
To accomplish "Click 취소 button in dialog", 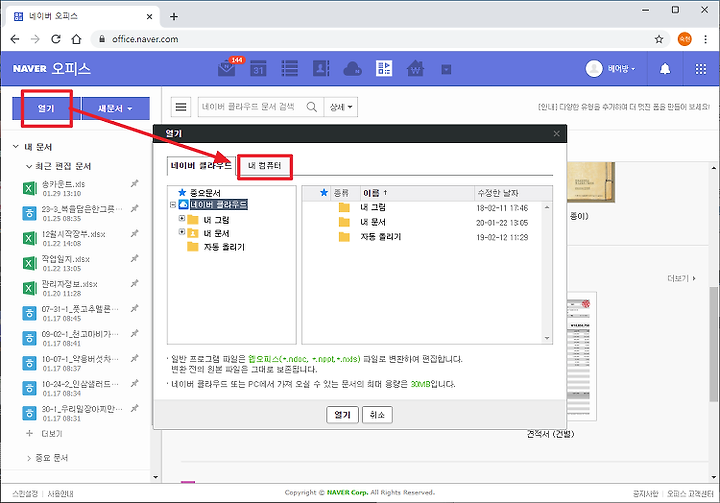I will click(x=377, y=415).
